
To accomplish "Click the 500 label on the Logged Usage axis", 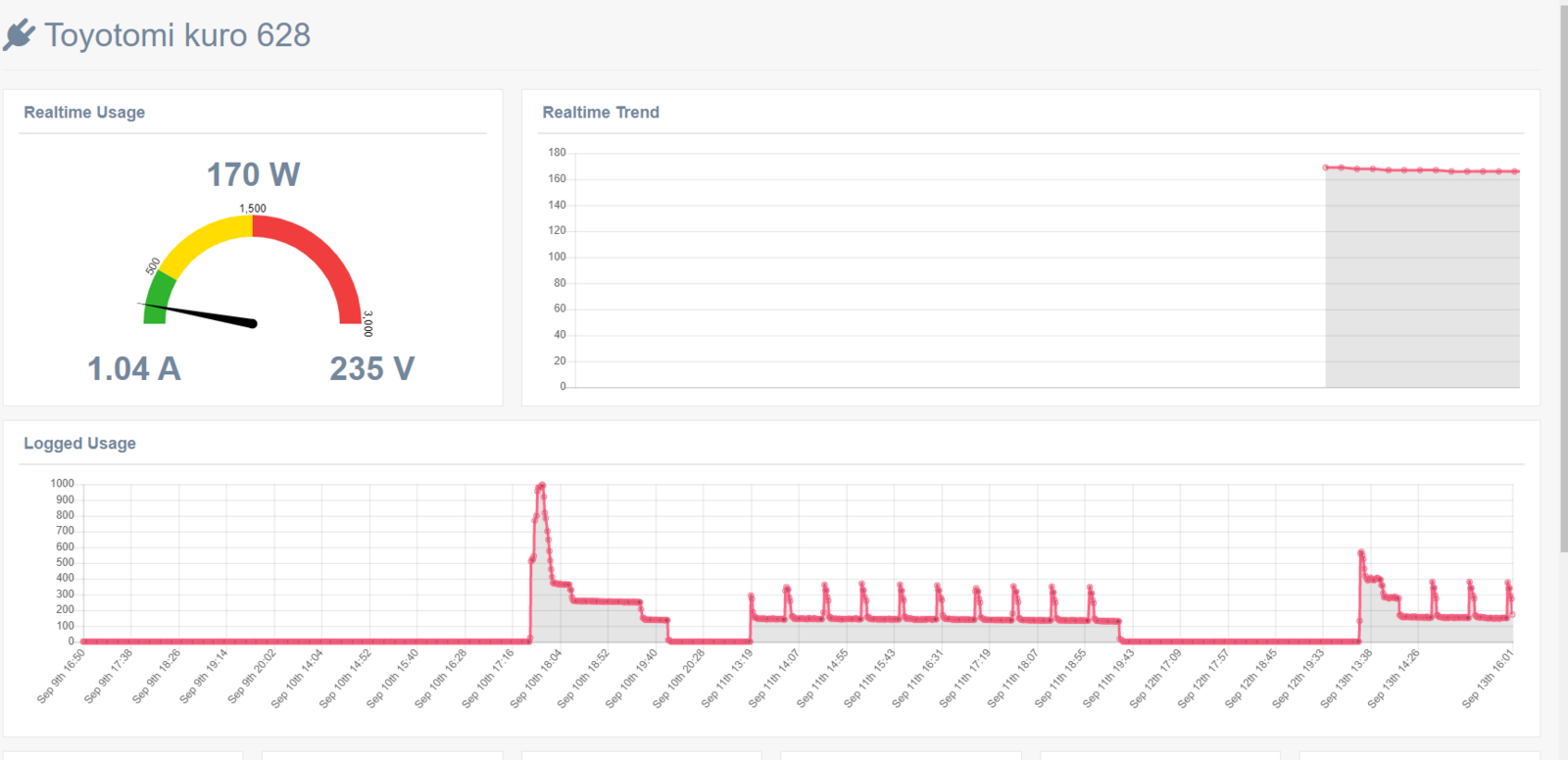I will 65,563.
